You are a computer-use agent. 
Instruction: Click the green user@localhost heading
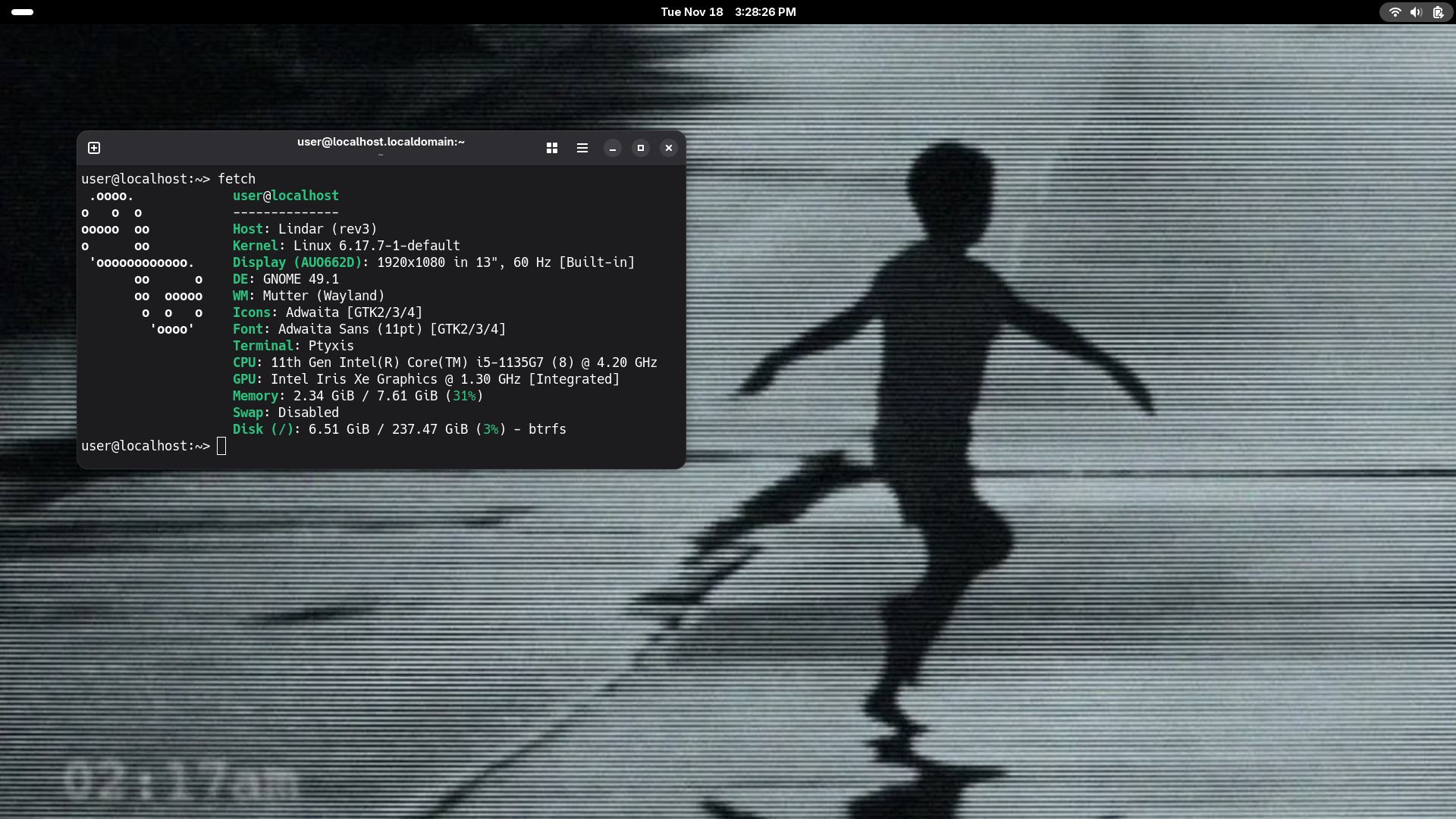click(x=285, y=196)
